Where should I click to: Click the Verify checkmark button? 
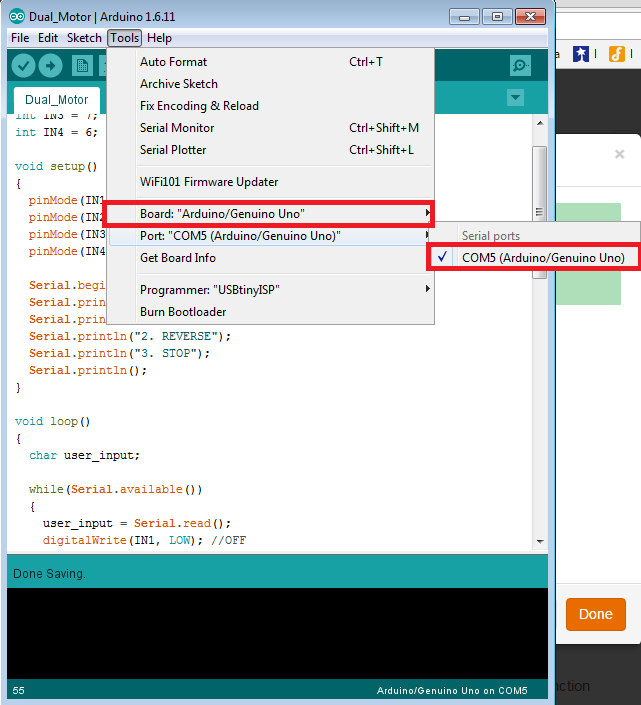23,66
